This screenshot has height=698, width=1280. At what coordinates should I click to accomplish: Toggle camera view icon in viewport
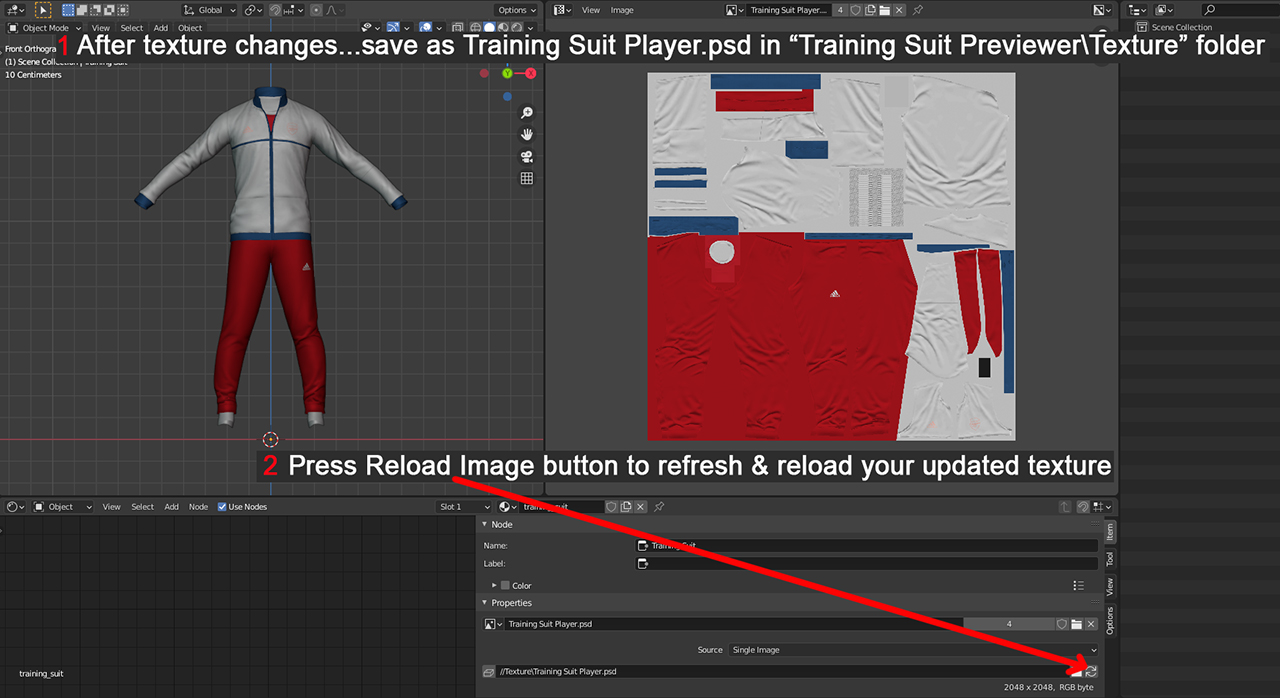pos(527,156)
